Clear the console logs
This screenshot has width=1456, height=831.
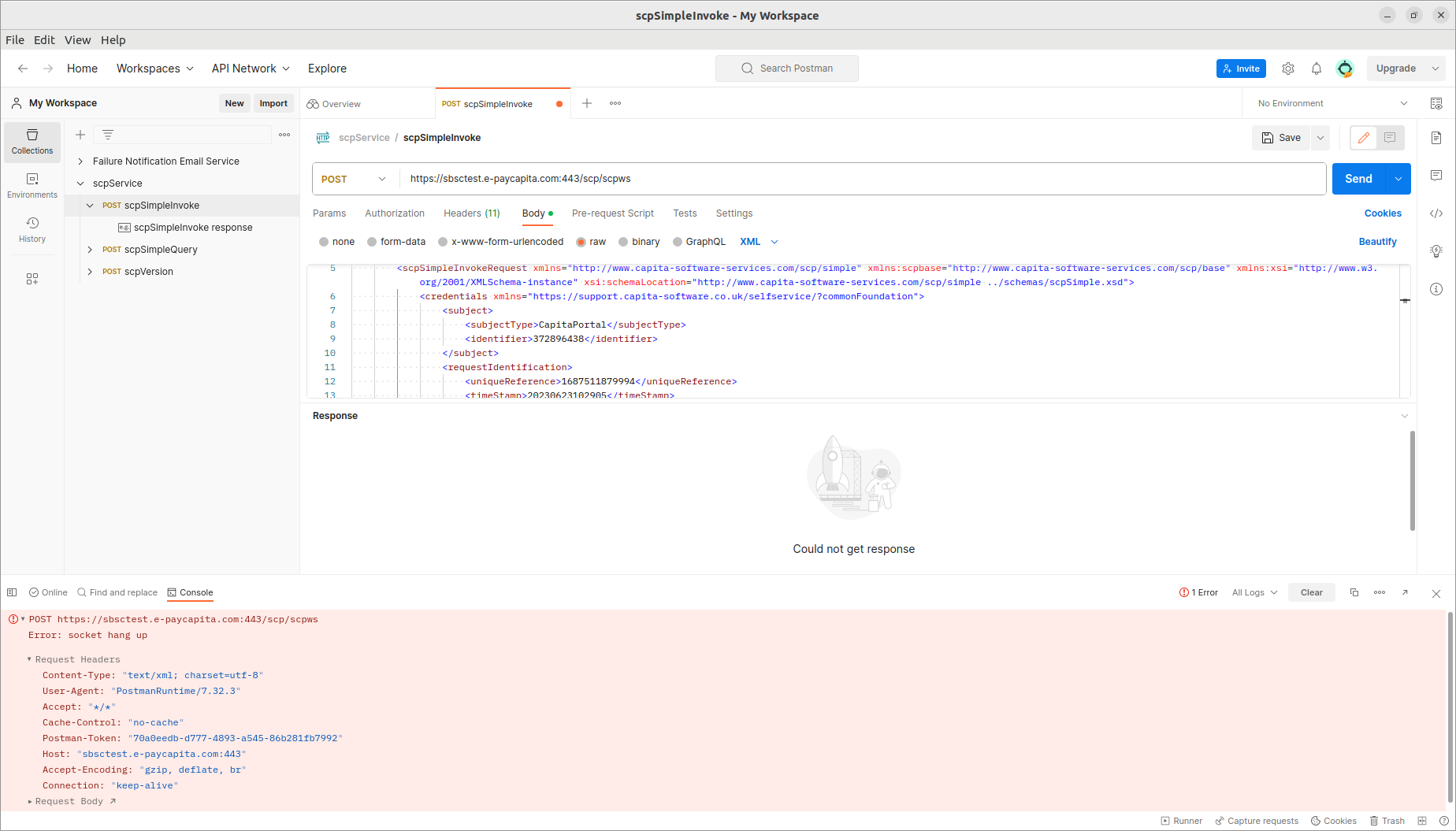coord(1312,592)
